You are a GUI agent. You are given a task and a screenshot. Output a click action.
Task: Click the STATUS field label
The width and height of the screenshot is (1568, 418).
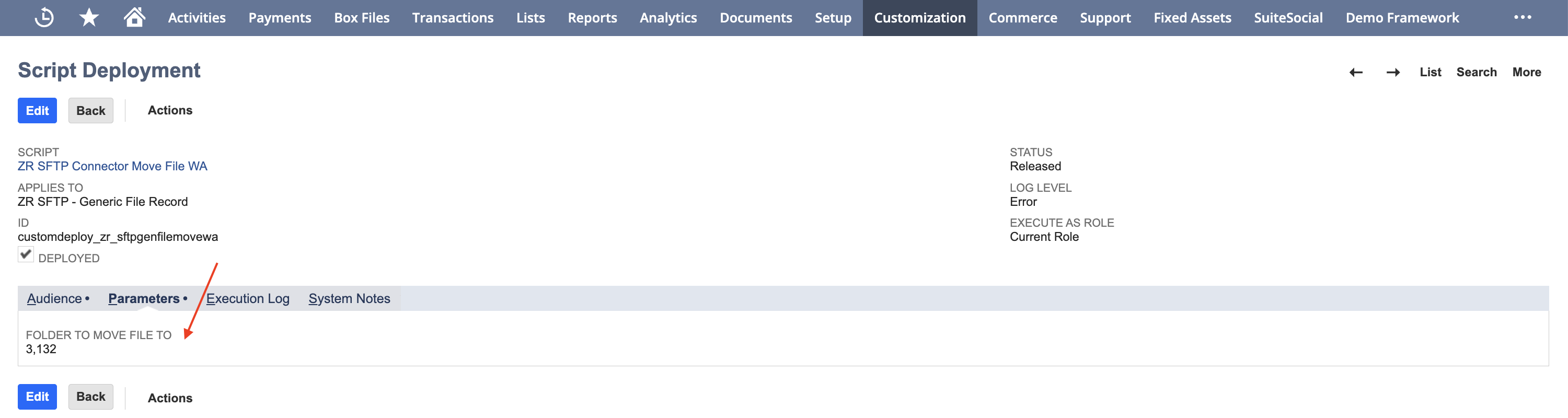[1031, 152]
